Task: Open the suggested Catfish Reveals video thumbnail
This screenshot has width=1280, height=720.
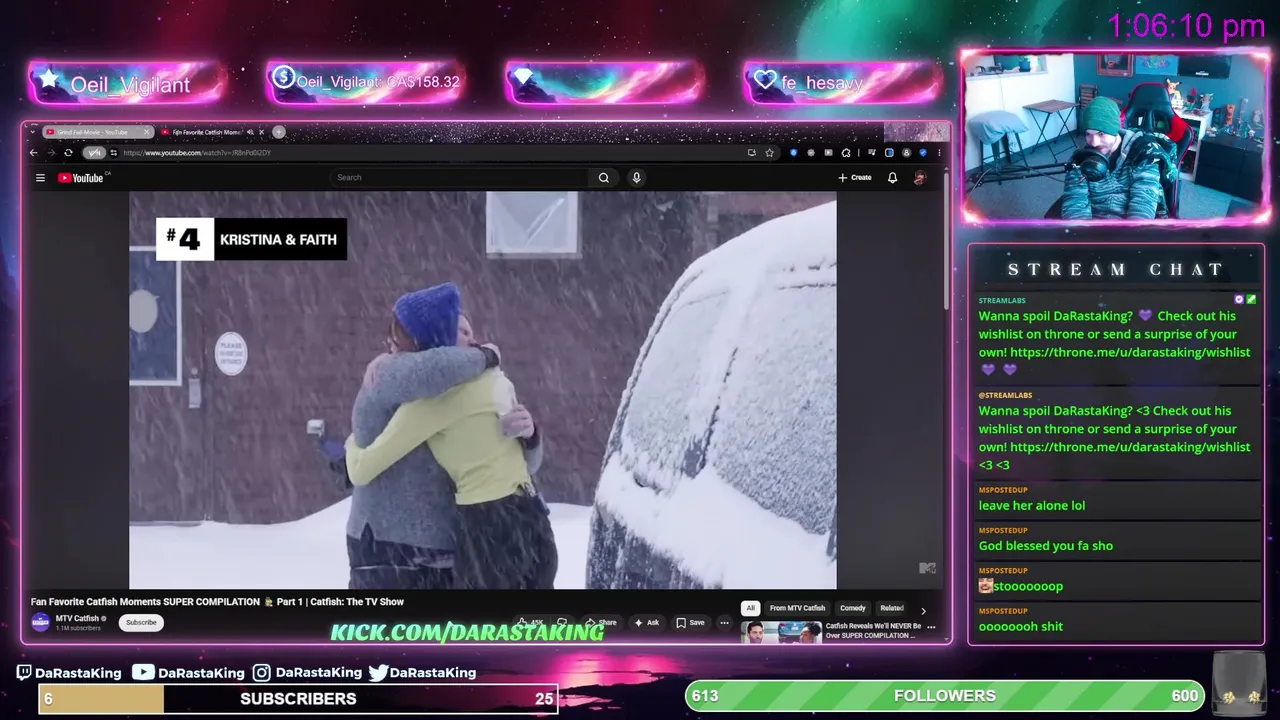Action: point(781,630)
